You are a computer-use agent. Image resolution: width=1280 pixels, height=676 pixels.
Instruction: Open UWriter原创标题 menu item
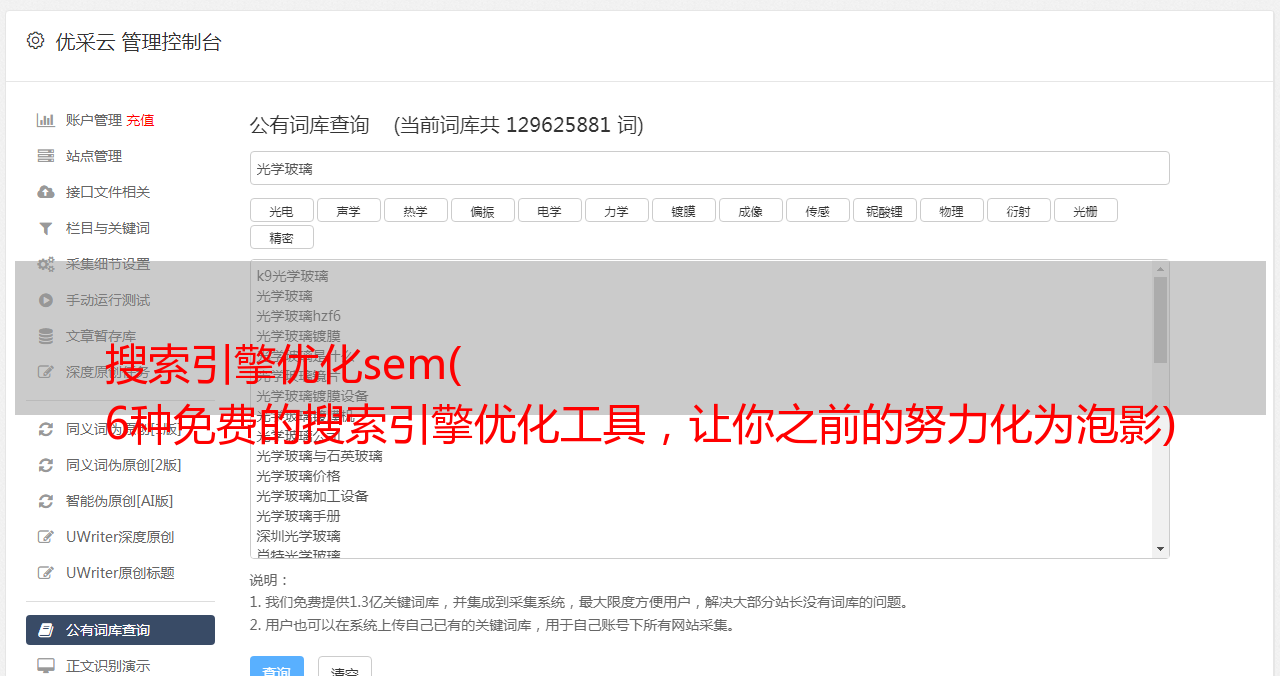[120, 573]
